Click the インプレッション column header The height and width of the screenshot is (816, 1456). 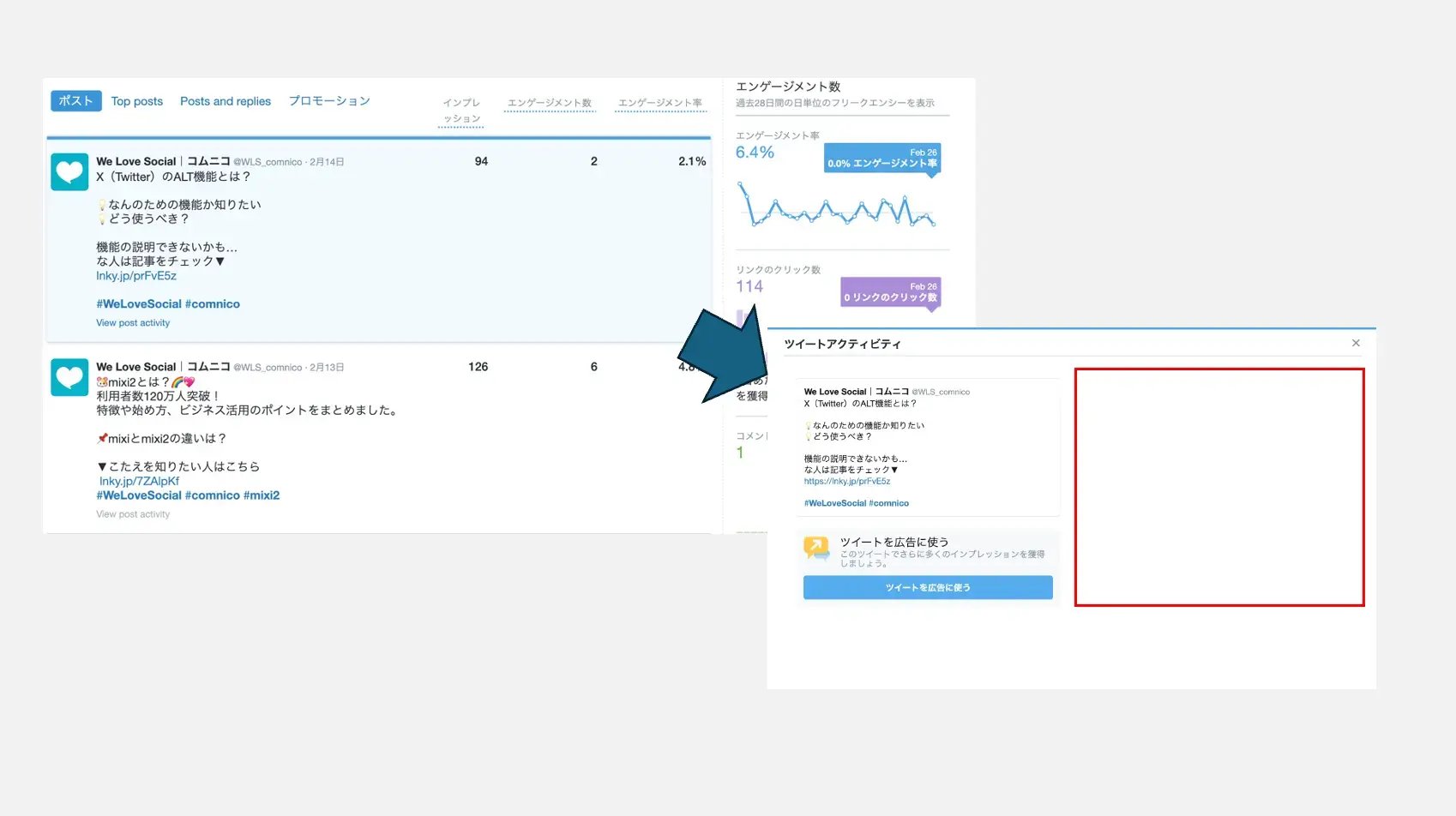pos(461,111)
